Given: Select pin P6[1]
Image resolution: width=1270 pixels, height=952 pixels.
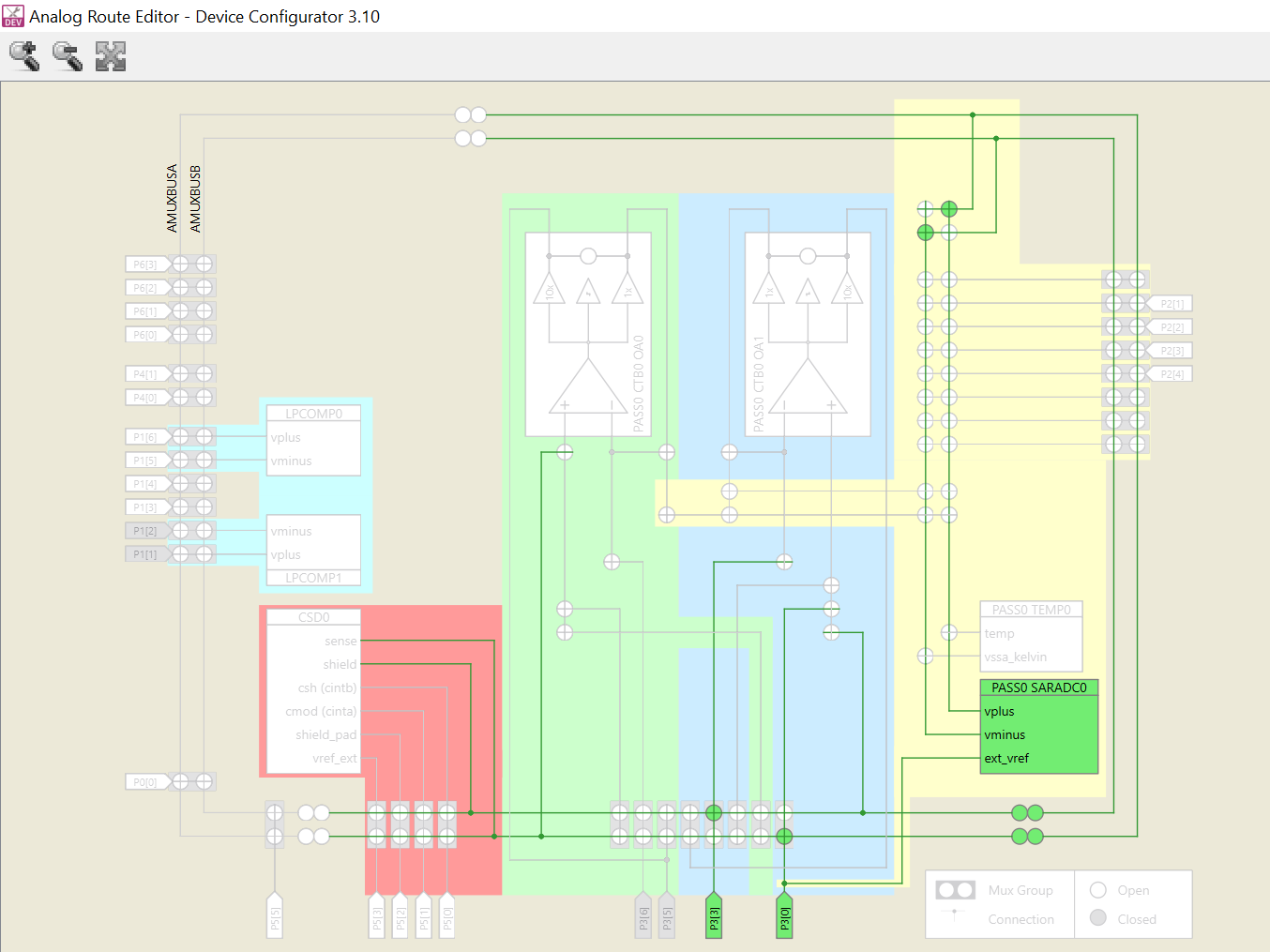Looking at the screenshot, I should [148, 311].
